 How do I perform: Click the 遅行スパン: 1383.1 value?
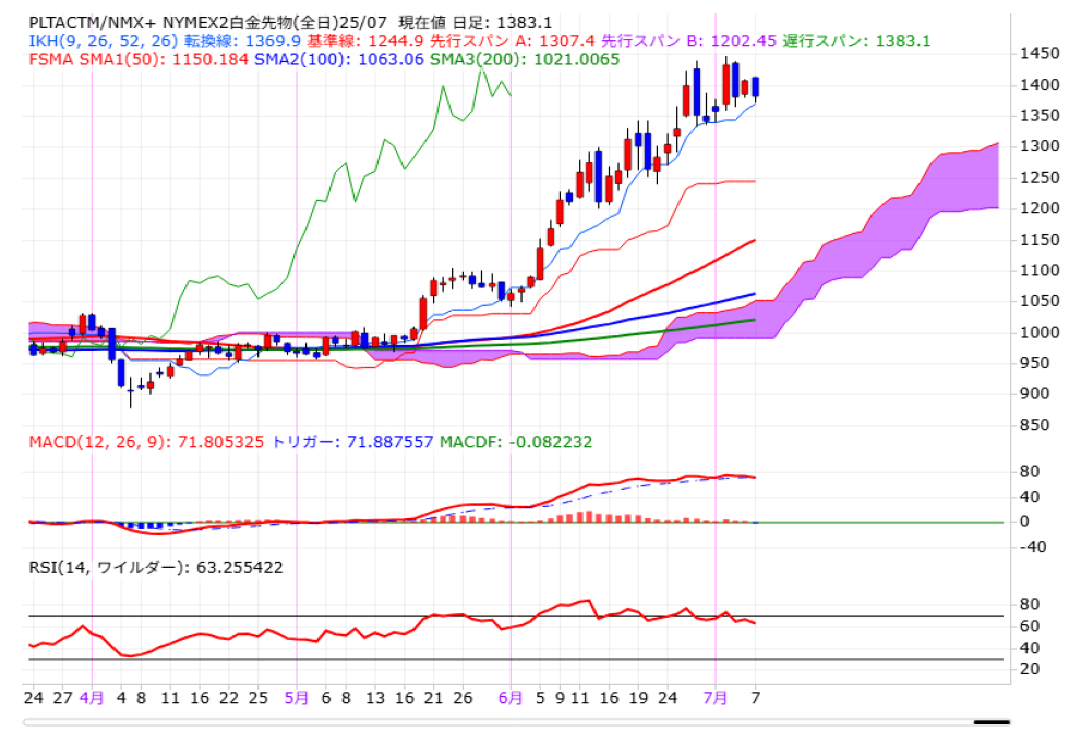click(x=856, y=41)
